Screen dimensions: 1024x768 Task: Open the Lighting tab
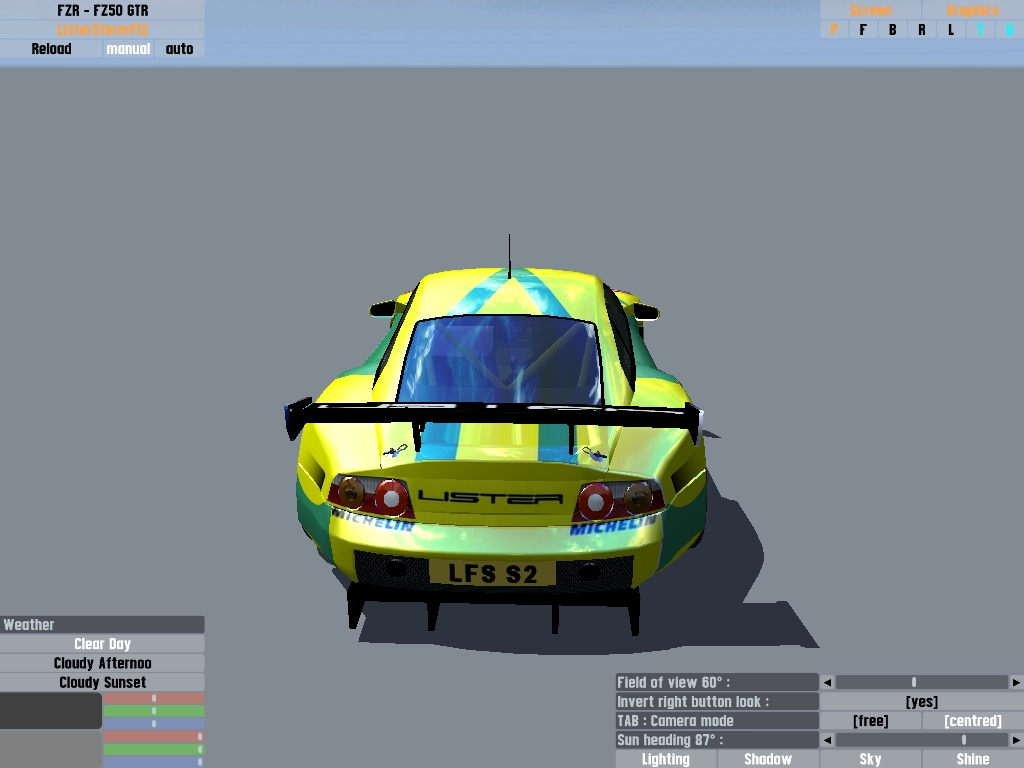pos(665,759)
